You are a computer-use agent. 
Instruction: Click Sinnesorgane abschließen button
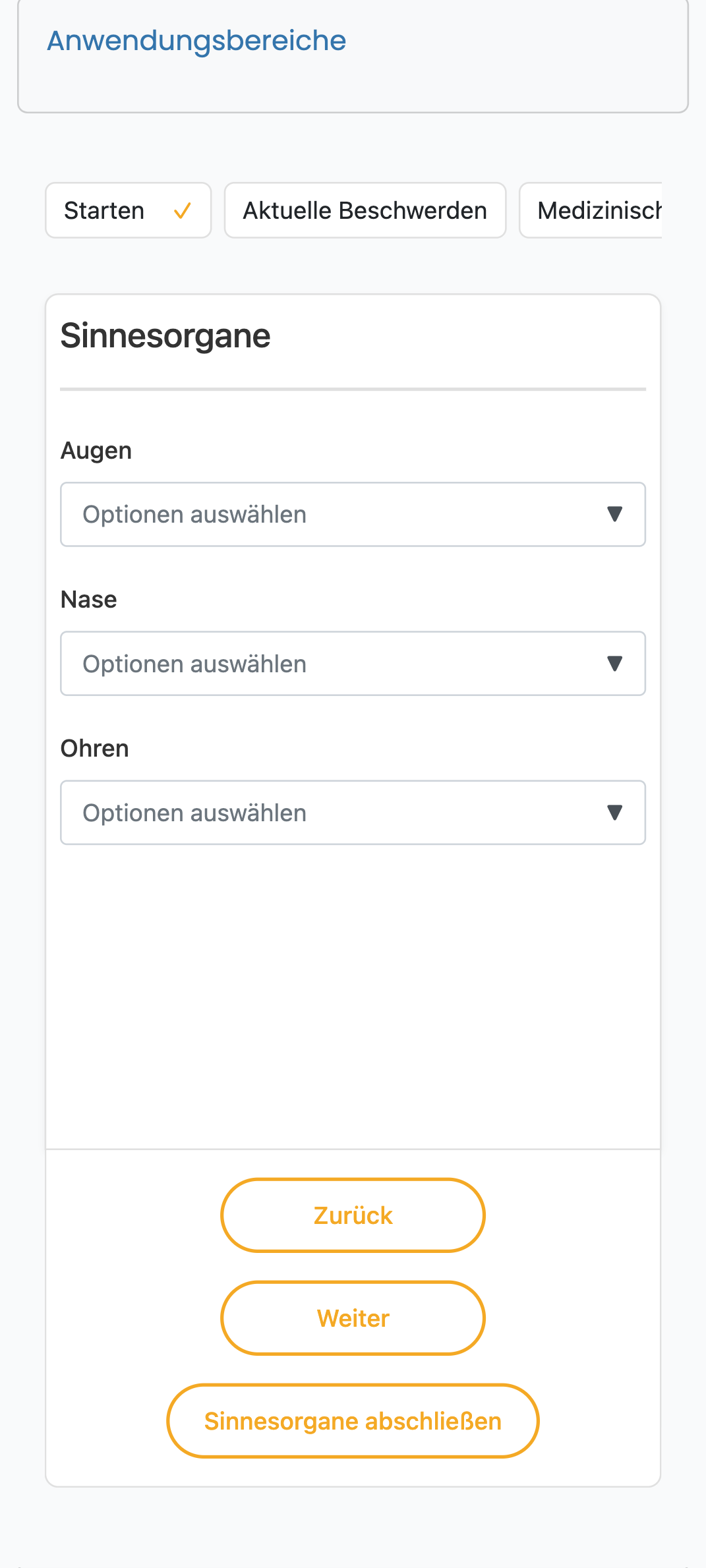tap(353, 1421)
